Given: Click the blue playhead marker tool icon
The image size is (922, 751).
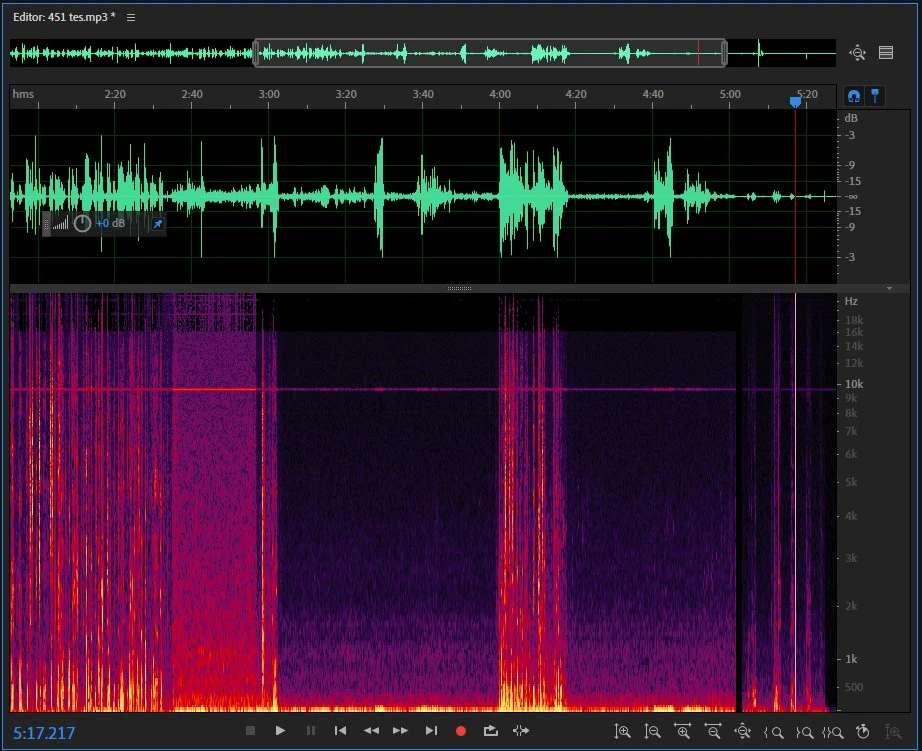Looking at the screenshot, I should 875,95.
